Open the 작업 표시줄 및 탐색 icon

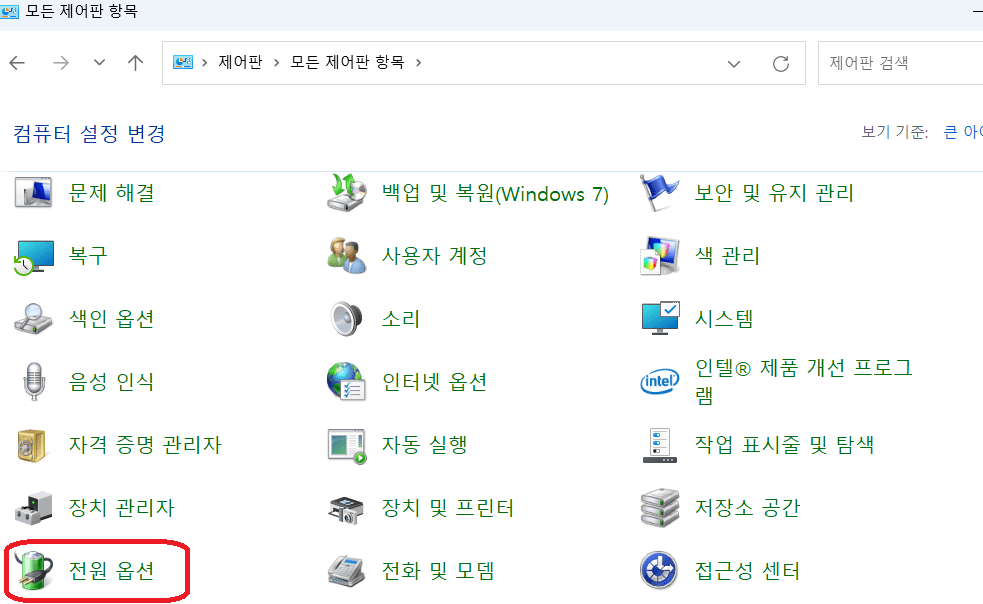660,445
